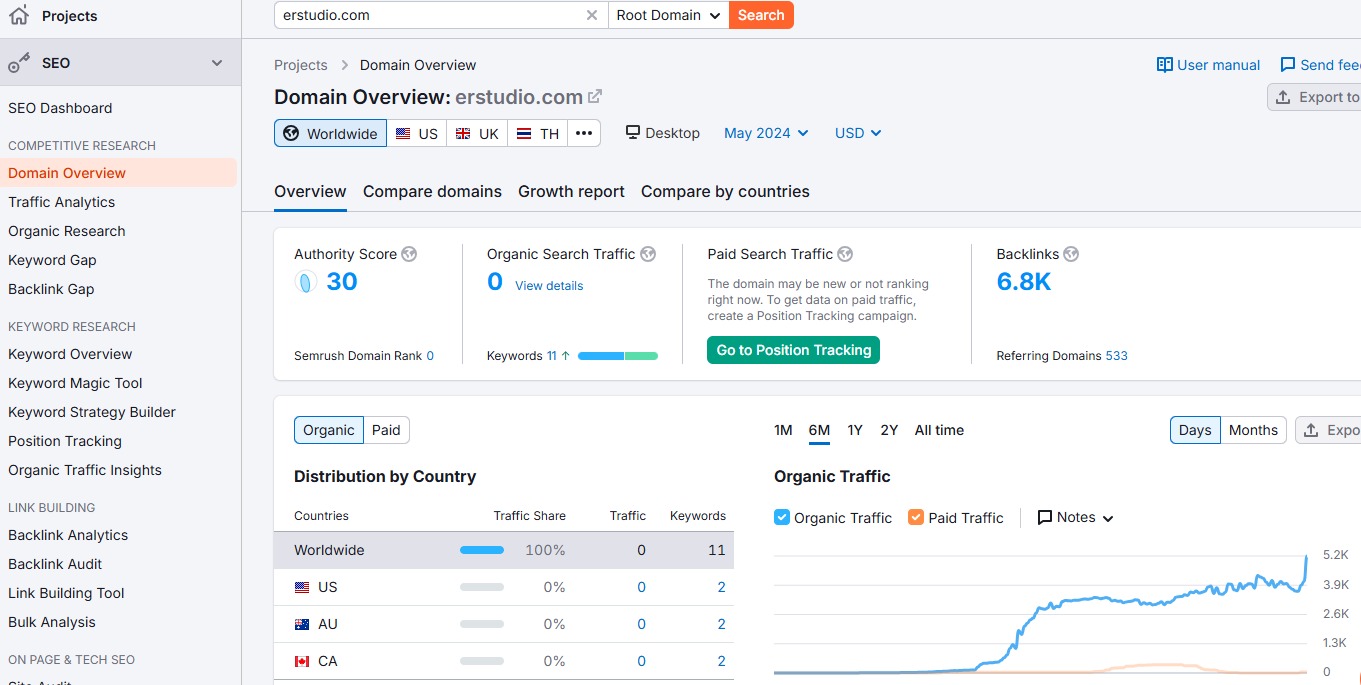The height and width of the screenshot is (685, 1361).
Task: Click the globe icon beside Authority Score
Action: tap(409, 254)
